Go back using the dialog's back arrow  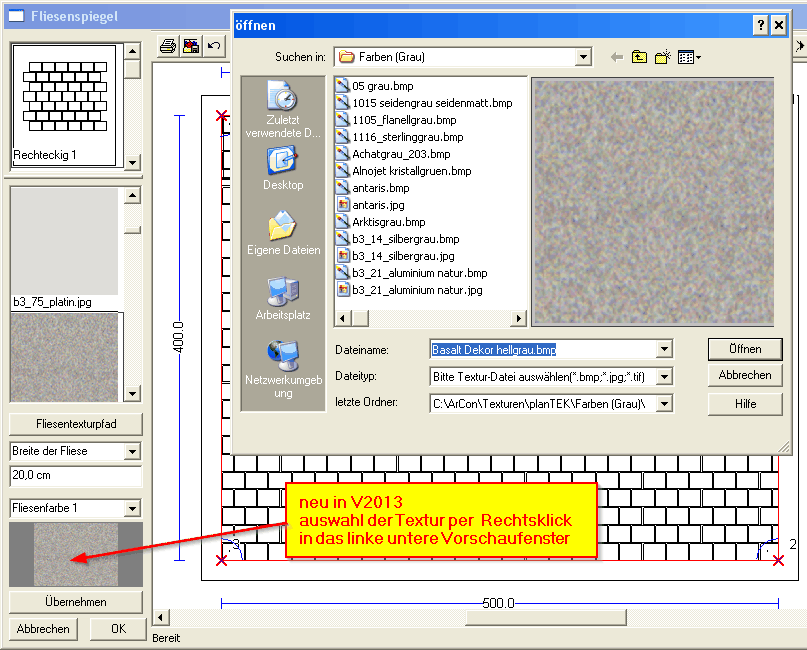(616, 57)
